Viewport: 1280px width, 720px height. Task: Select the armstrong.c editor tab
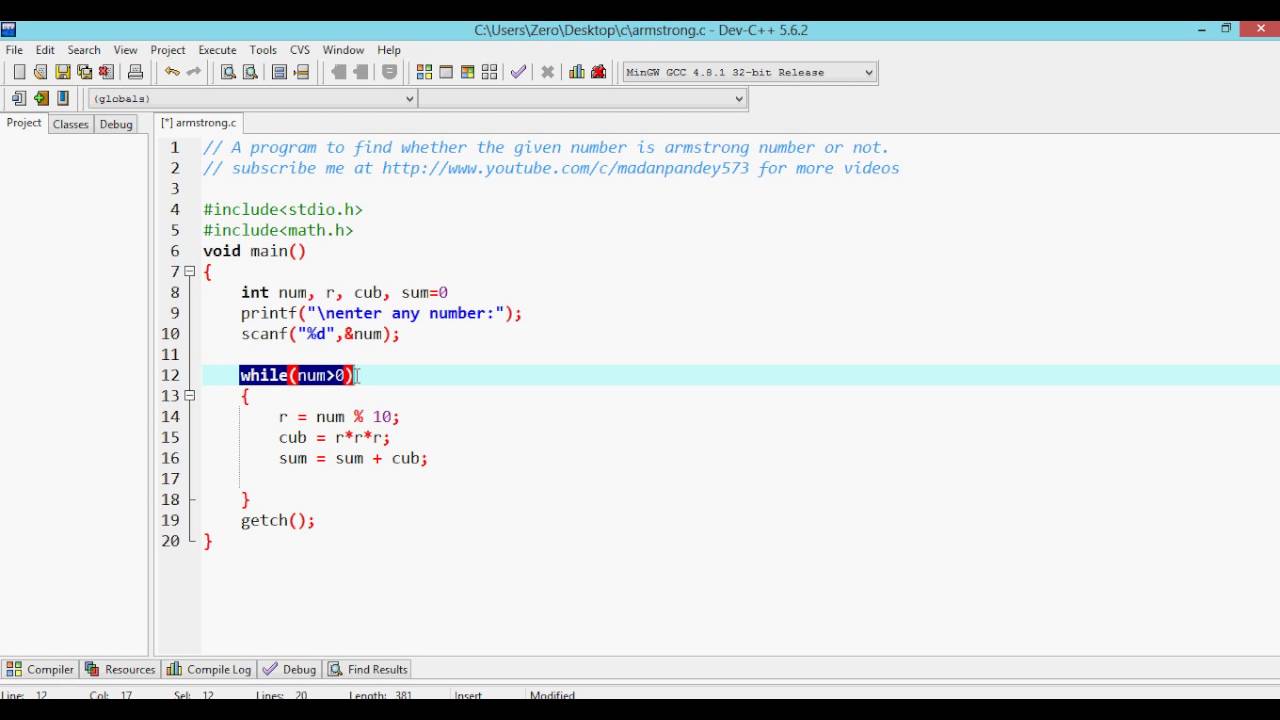point(199,123)
